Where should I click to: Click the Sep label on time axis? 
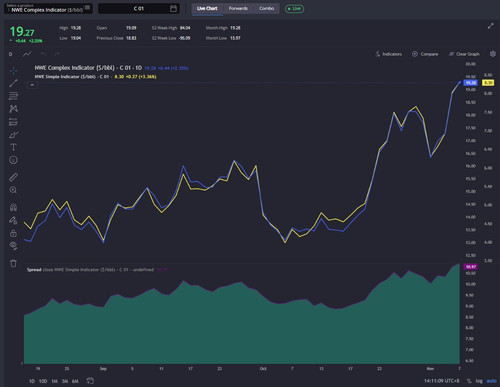pos(103,369)
